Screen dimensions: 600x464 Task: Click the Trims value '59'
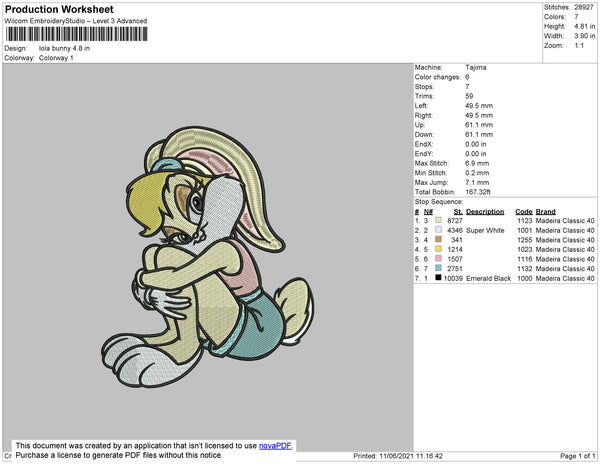click(x=469, y=96)
